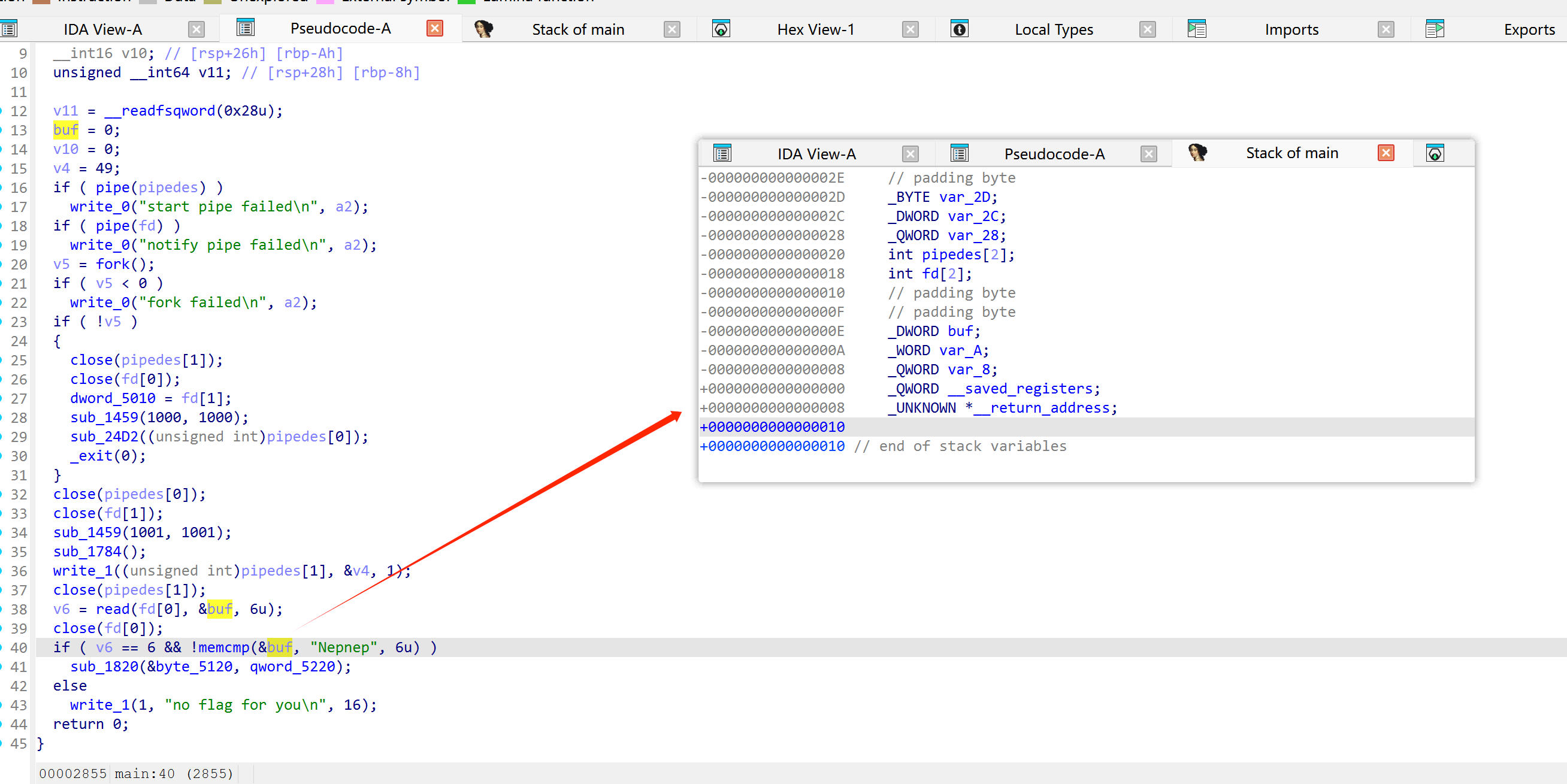Click 'int pipedes[2];' entry in stack view

pos(951,254)
